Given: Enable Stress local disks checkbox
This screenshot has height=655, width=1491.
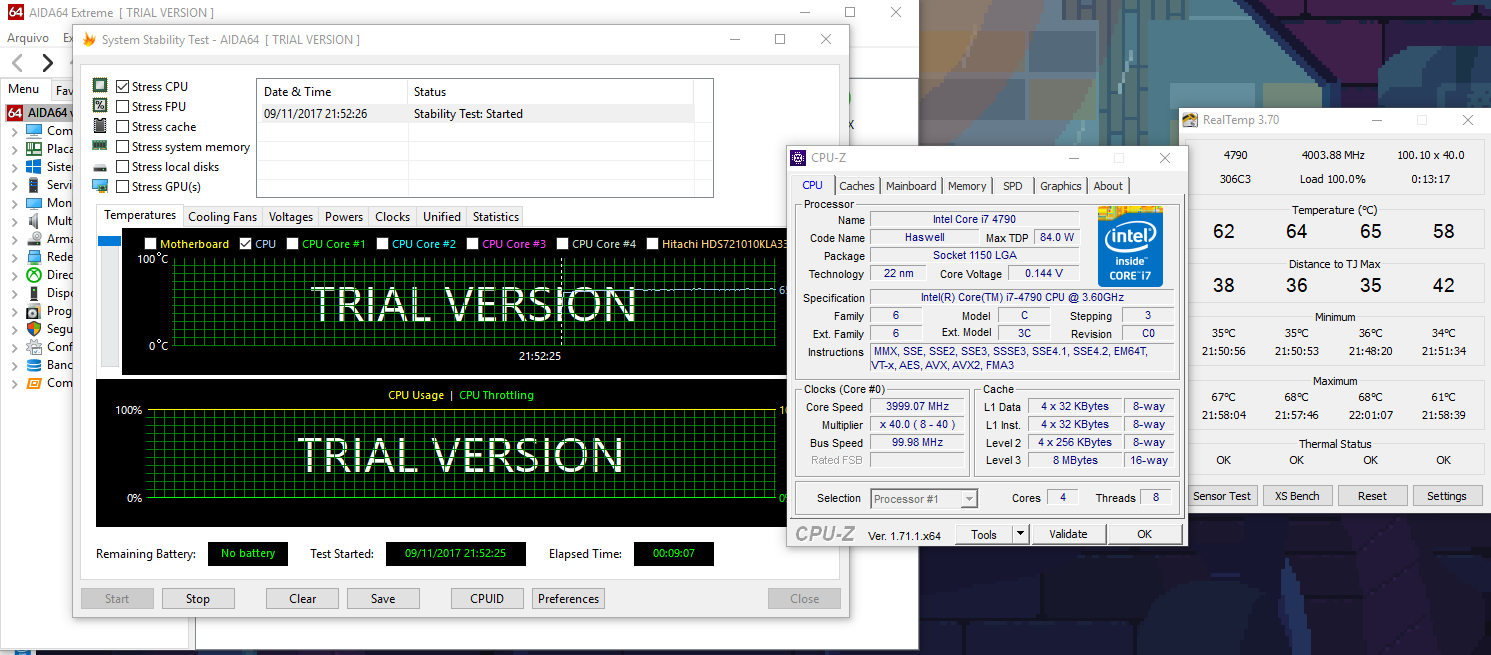Looking at the screenshot, I should tap(123, 167).
